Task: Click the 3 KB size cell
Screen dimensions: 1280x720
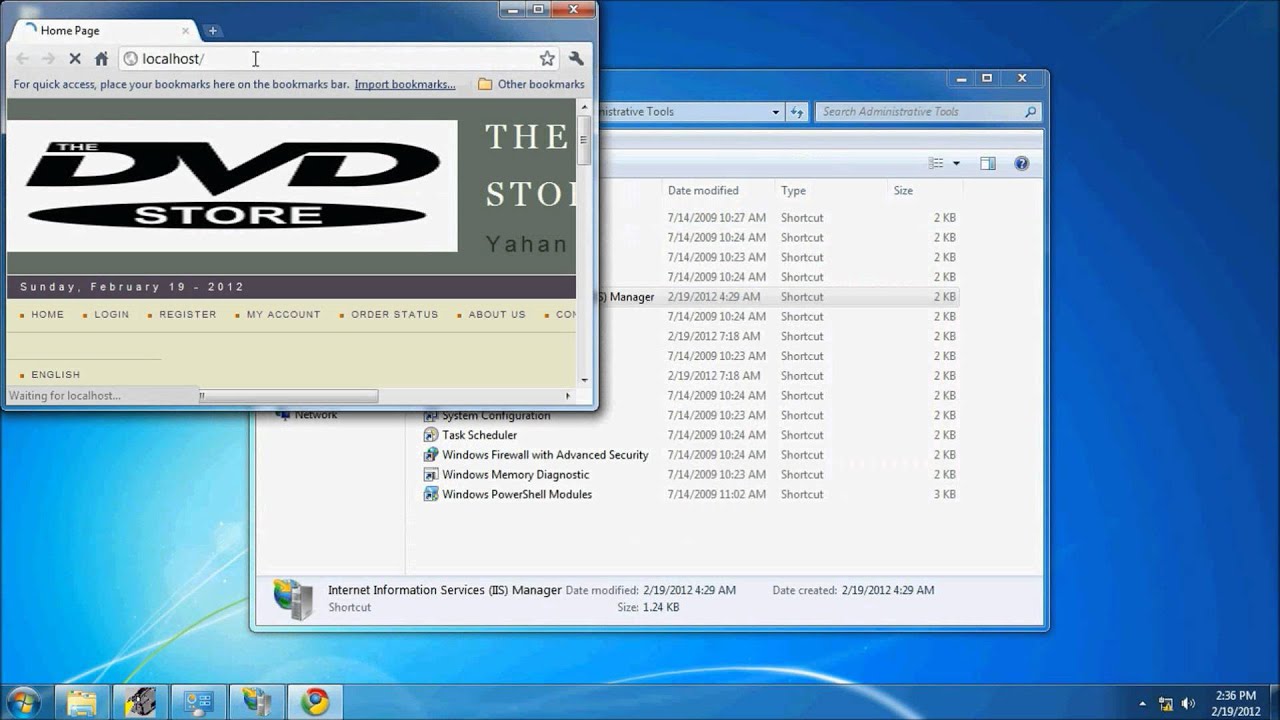Action: point(945,495)
